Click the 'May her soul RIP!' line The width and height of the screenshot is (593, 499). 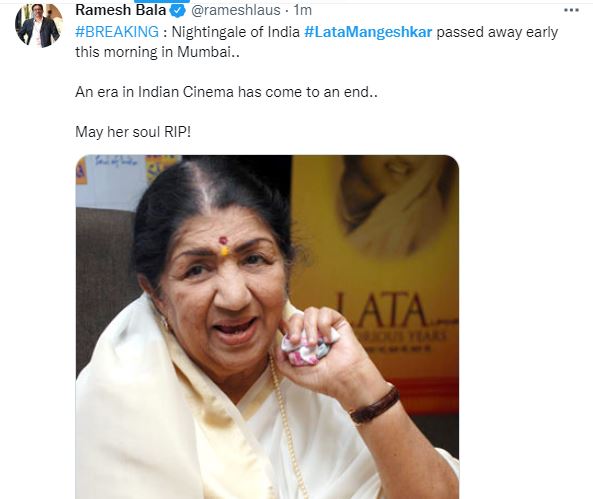tap(133, 132)
